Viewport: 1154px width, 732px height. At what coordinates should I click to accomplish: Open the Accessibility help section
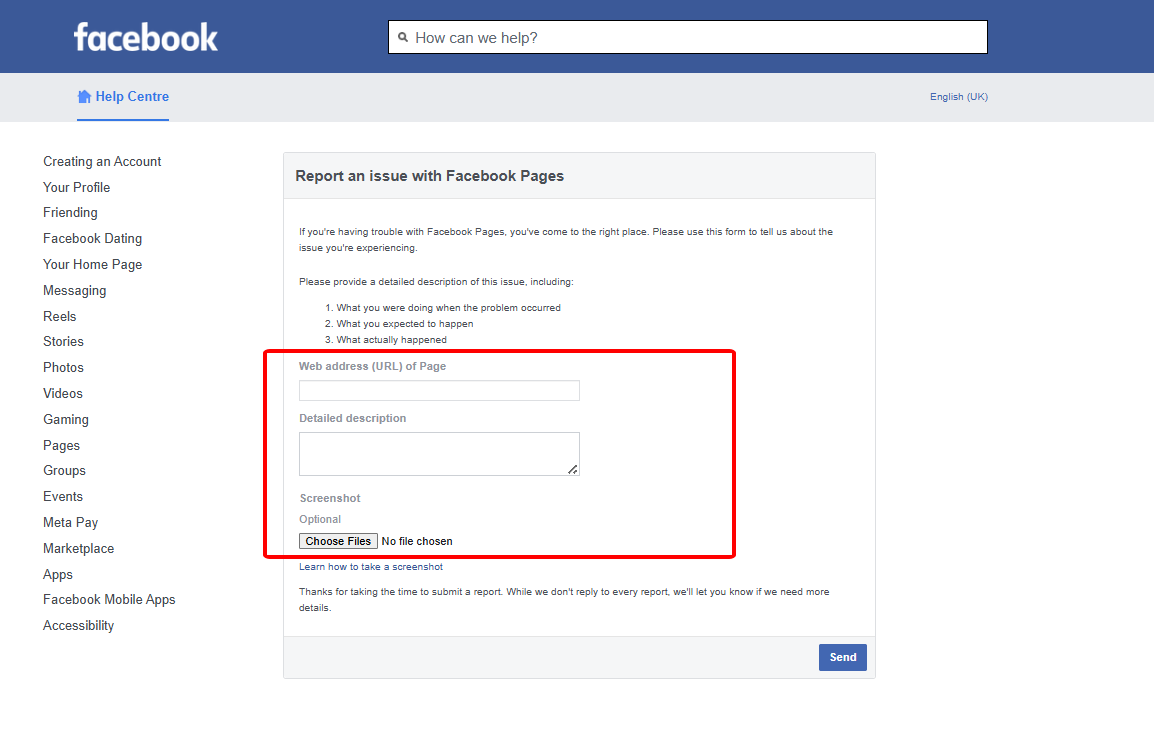pyautogui.click(x=78, y=625)
